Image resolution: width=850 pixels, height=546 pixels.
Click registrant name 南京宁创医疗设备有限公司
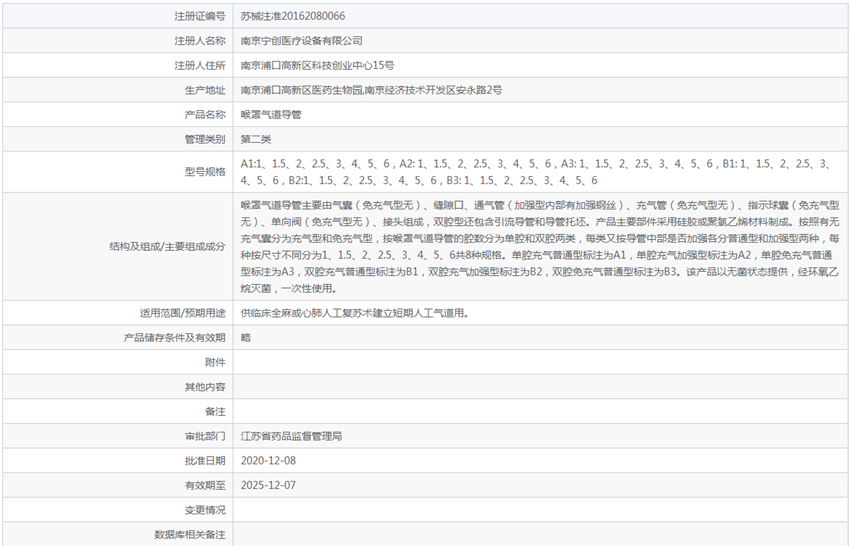[x=301, y=41]
